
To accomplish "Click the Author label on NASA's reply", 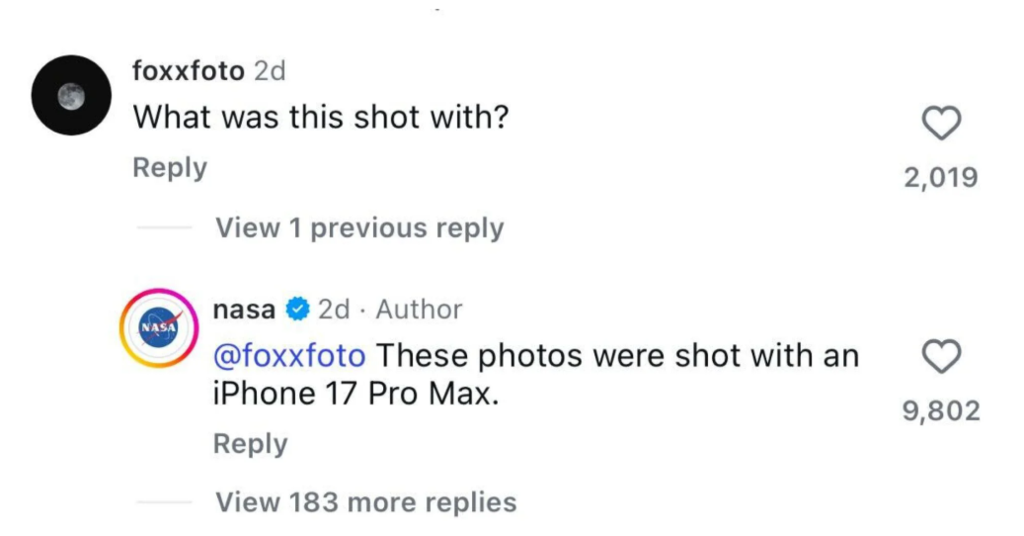I will click(419, 310).
